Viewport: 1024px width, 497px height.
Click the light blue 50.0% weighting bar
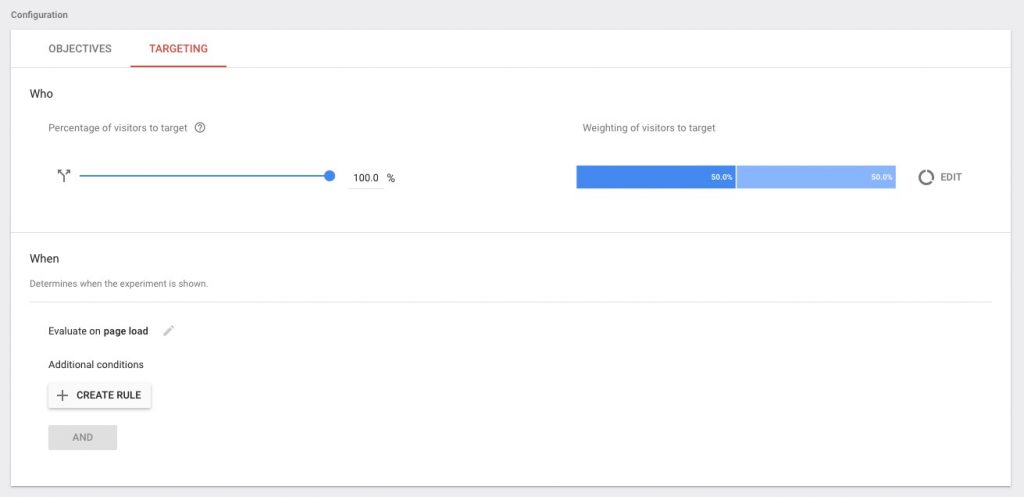[x=816, y=177]
